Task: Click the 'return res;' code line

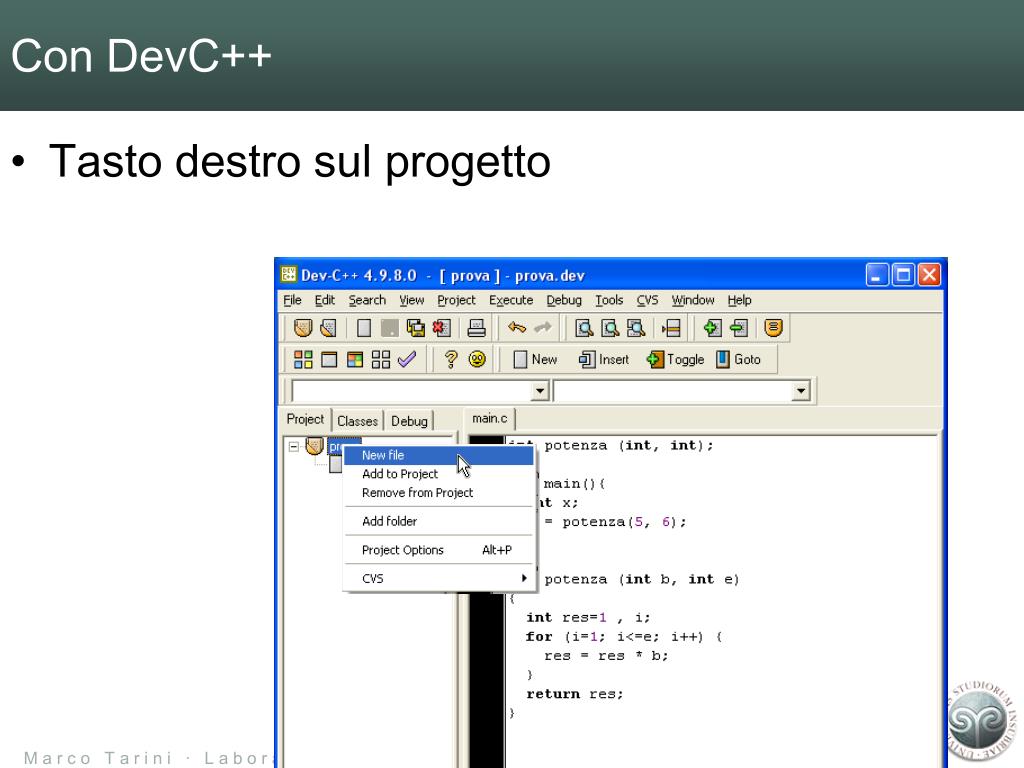Action: tap(575, 694)
